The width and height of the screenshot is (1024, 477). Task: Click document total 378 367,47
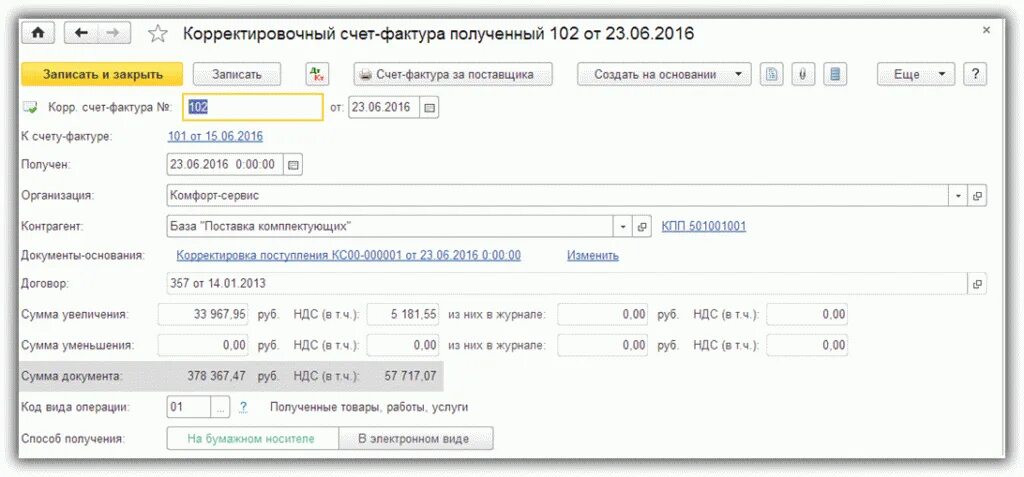pos(216,376)
